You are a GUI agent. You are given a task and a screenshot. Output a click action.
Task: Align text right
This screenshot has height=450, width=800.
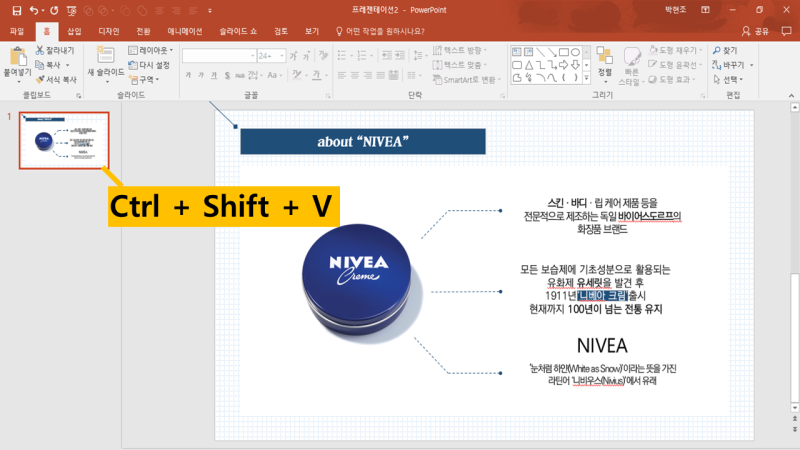click(367, 76)
